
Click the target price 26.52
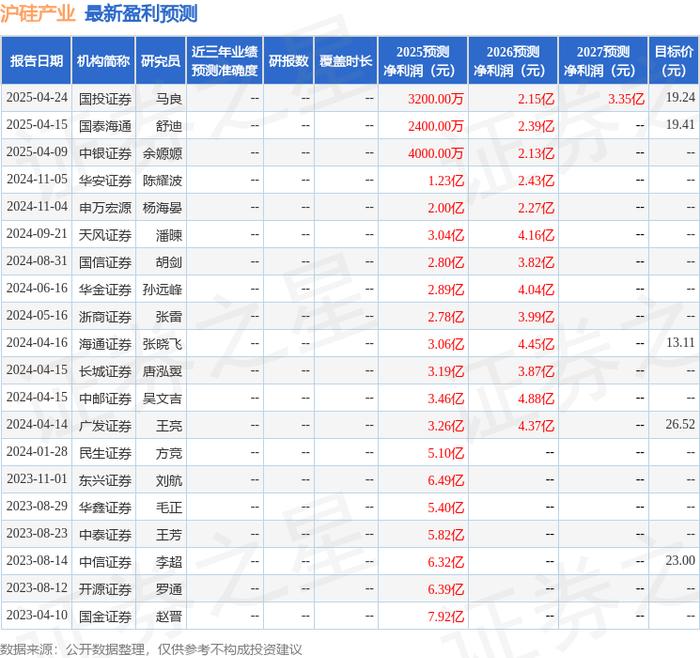click(680, 424)
